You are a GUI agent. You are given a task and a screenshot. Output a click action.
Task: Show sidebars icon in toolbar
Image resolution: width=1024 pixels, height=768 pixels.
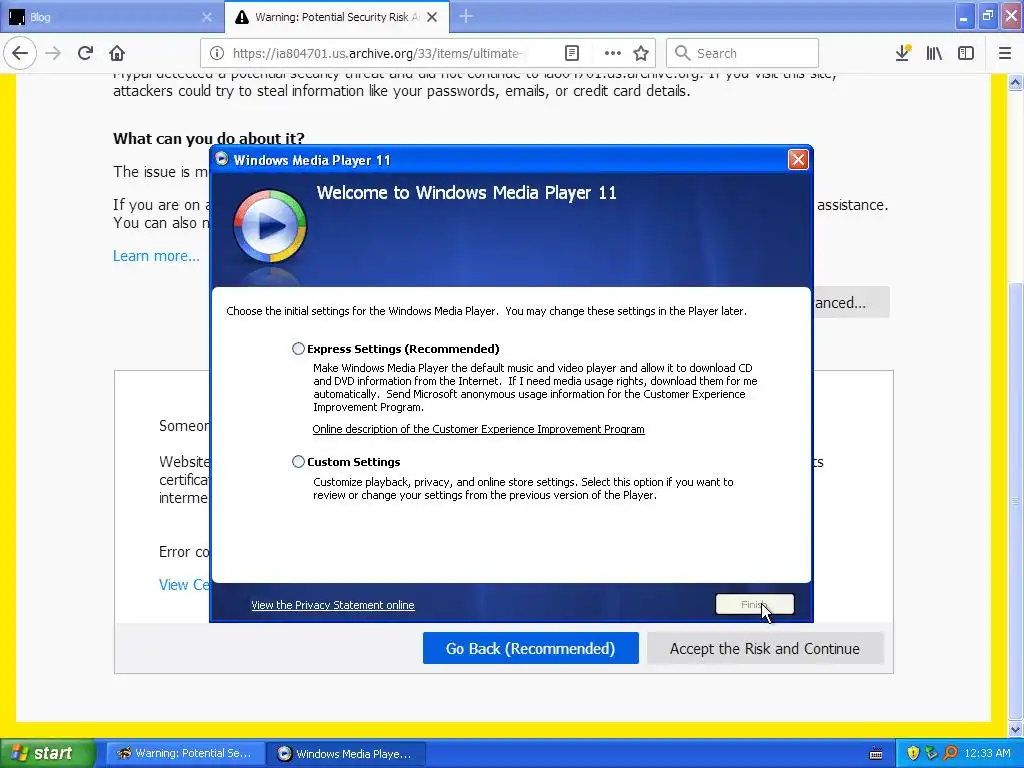[966, 53]
